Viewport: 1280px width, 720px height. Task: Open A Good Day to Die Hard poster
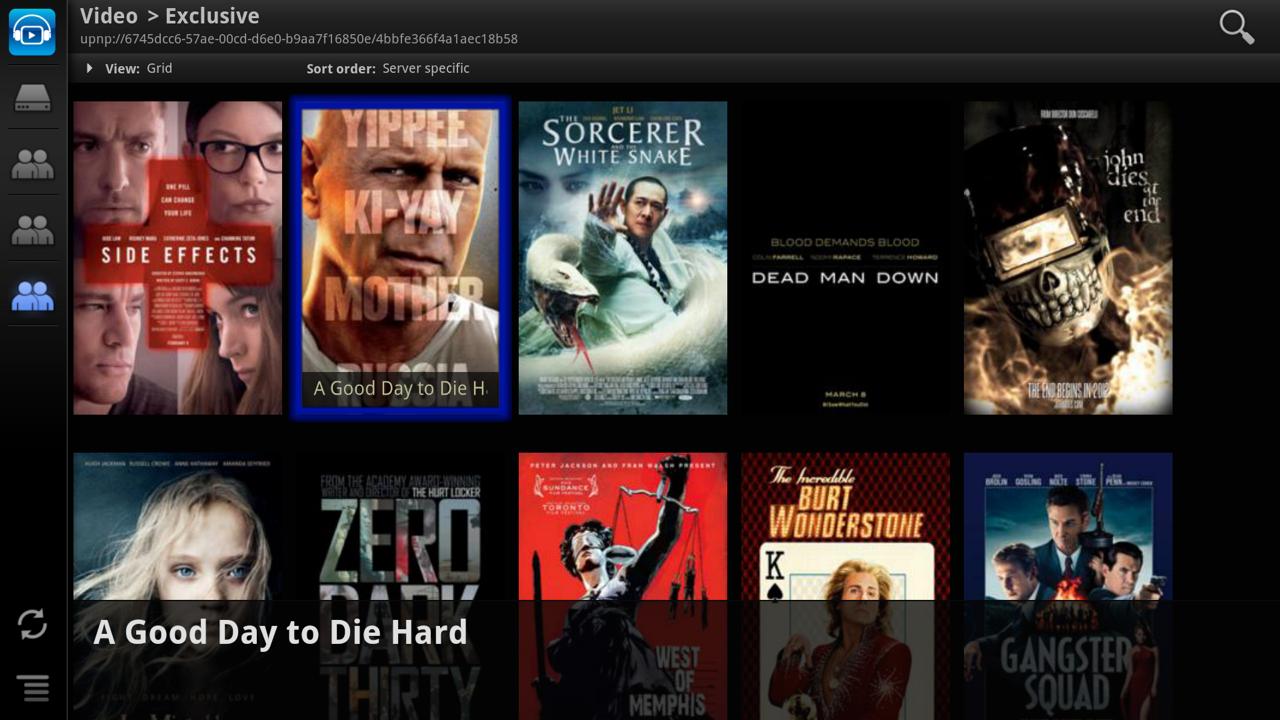pyautogui.click(x=400, y=258)
